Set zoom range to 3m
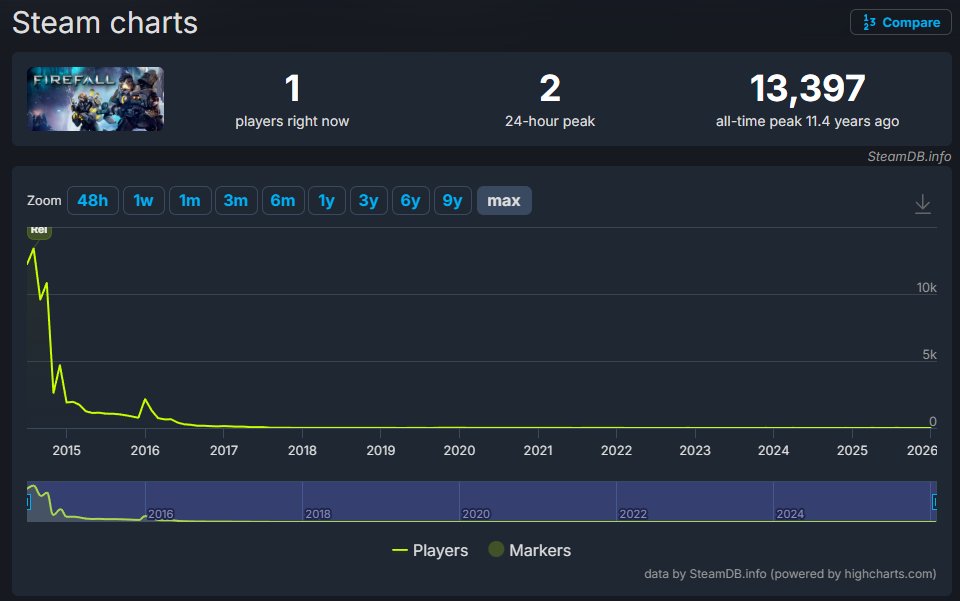The width and height of the screenshot is (960, 601). 236,201
